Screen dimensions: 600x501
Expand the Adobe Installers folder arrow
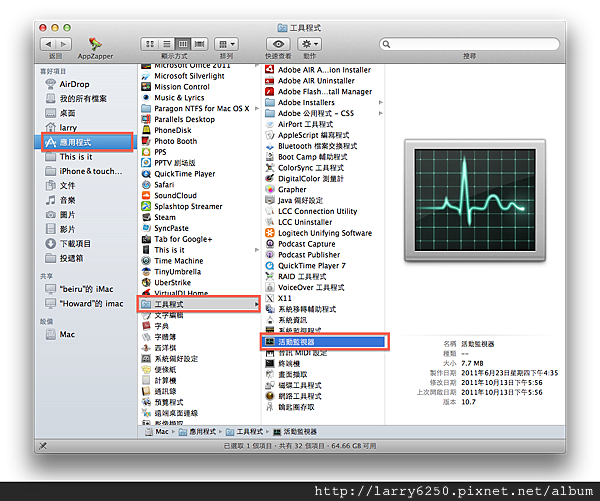coord(381,102)
